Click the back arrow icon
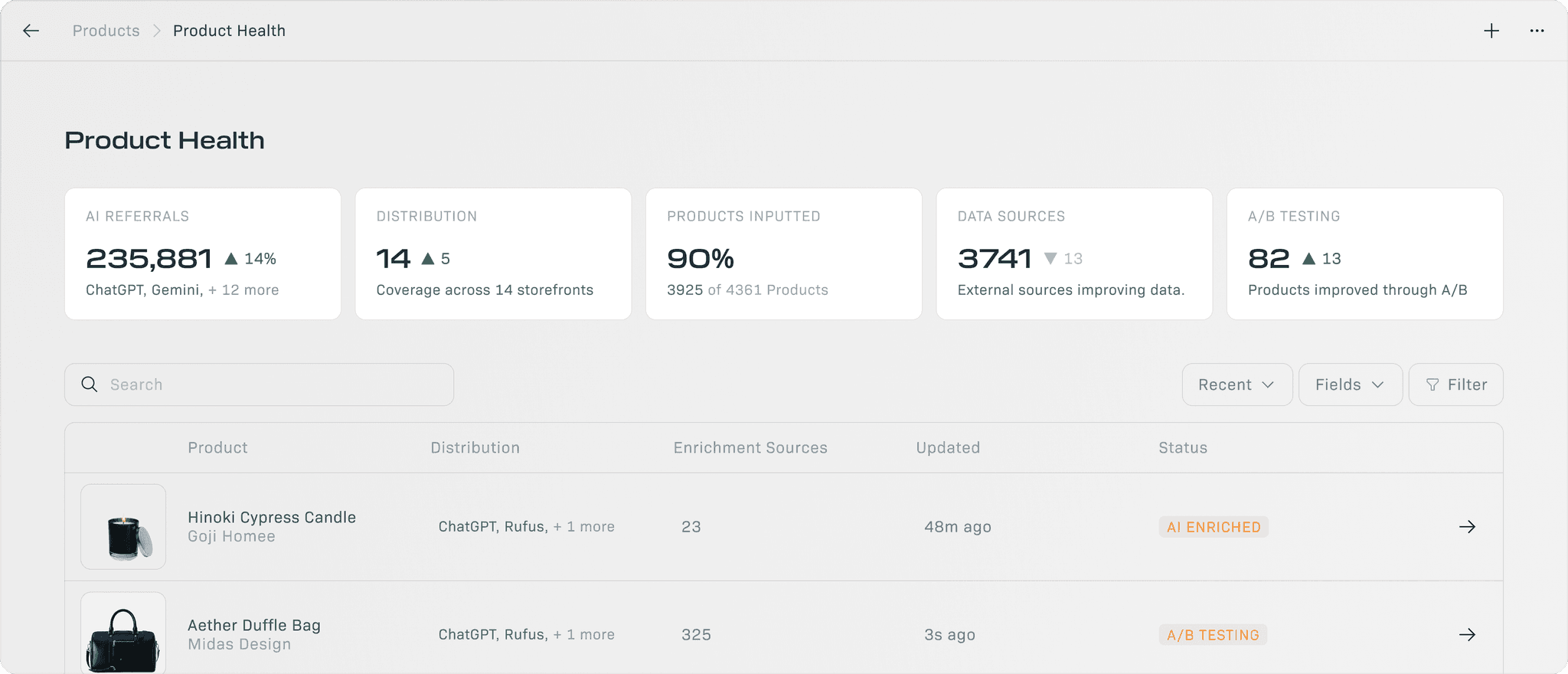This screenshot has height=674, width=1568. (x=31, y=31)
